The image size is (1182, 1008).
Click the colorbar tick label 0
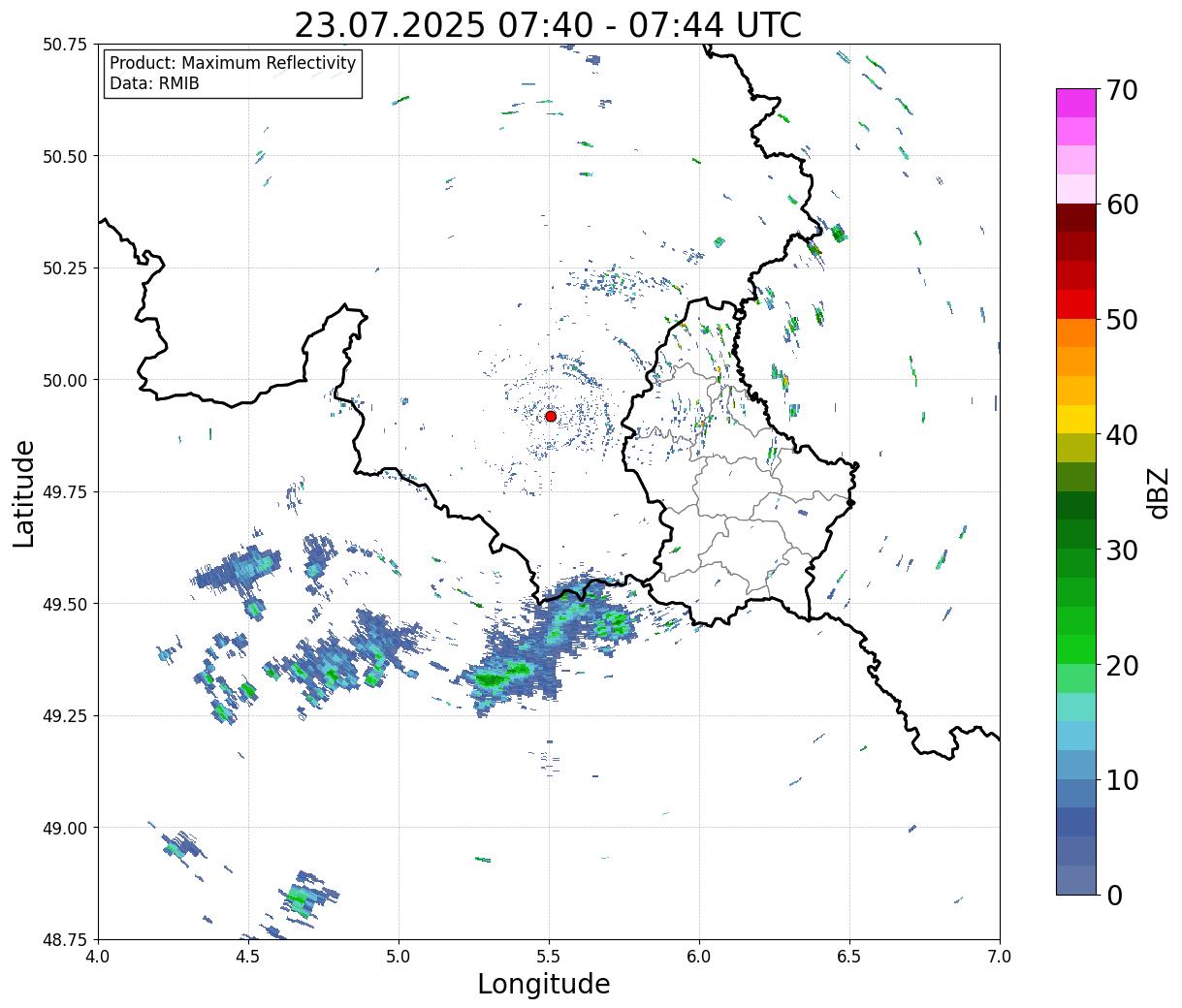(1114, 896)
